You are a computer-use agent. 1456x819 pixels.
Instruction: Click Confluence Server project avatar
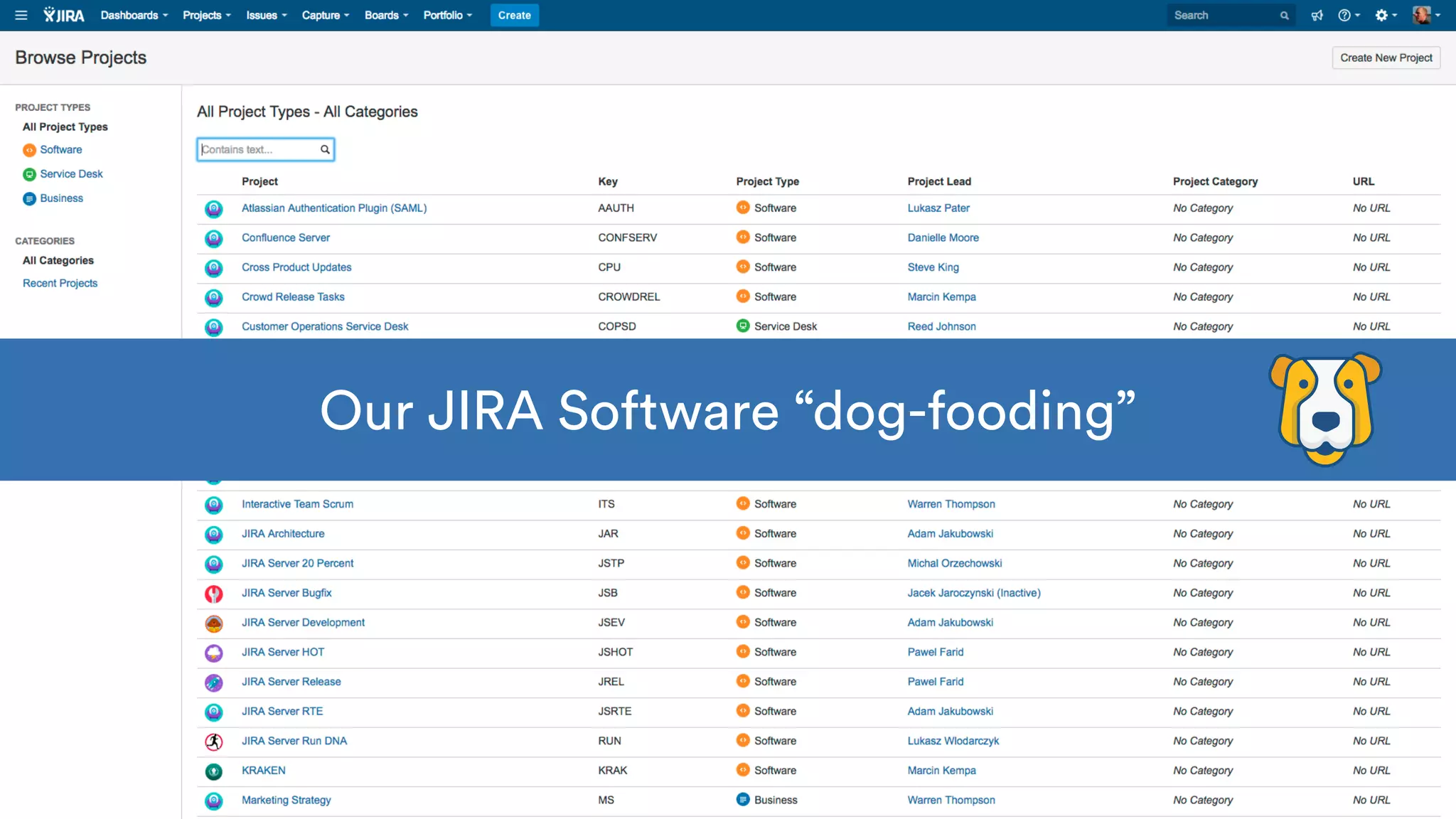[213, 238]
